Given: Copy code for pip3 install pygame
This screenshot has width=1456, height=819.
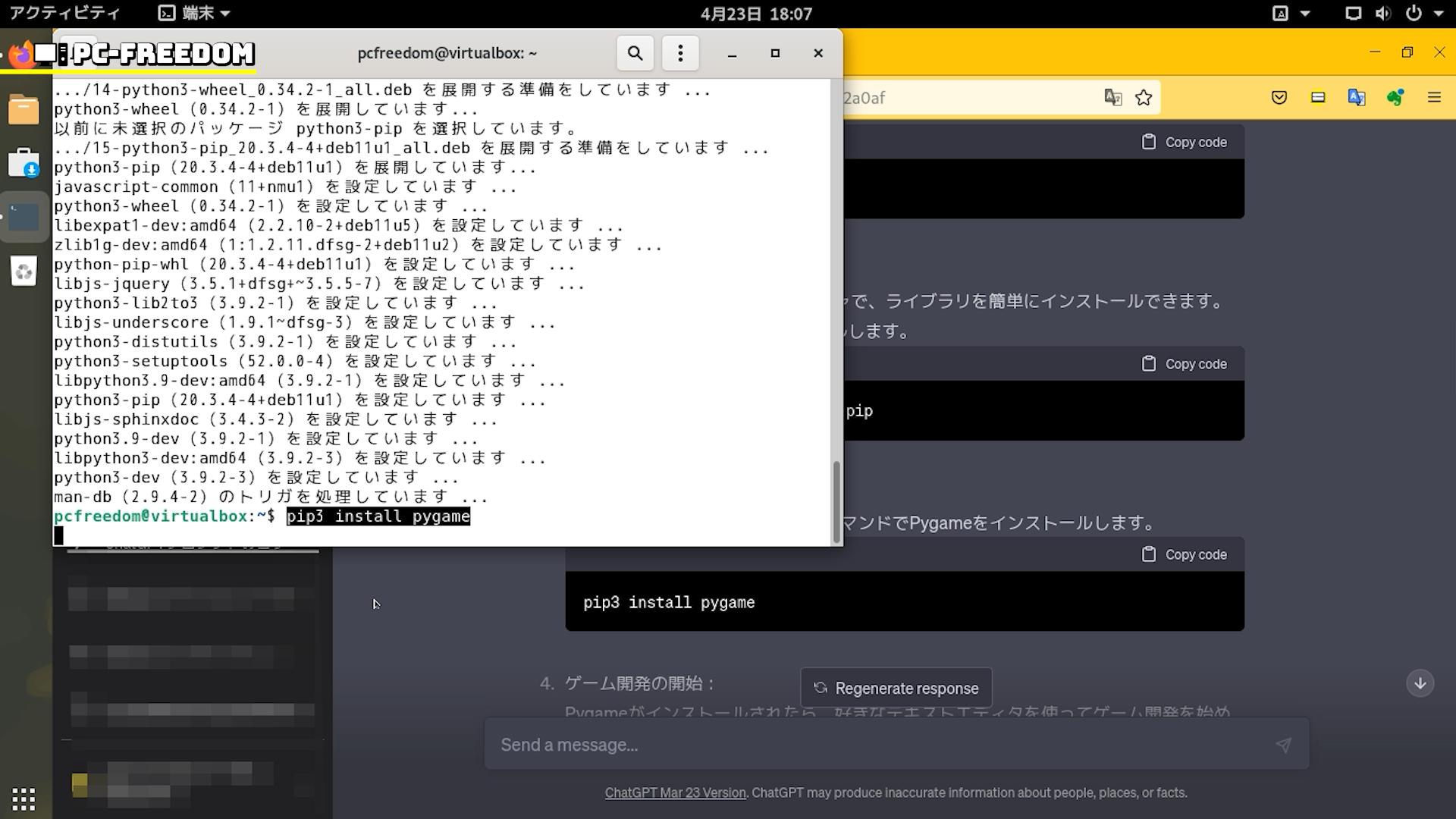Looking at the screenshot, I should pos(1184,554).
